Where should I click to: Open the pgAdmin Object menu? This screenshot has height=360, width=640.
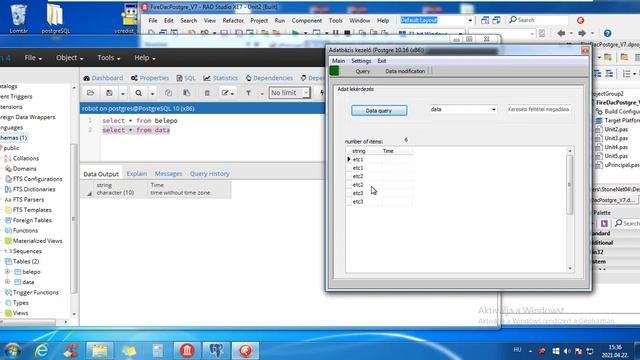pos(69,58)
